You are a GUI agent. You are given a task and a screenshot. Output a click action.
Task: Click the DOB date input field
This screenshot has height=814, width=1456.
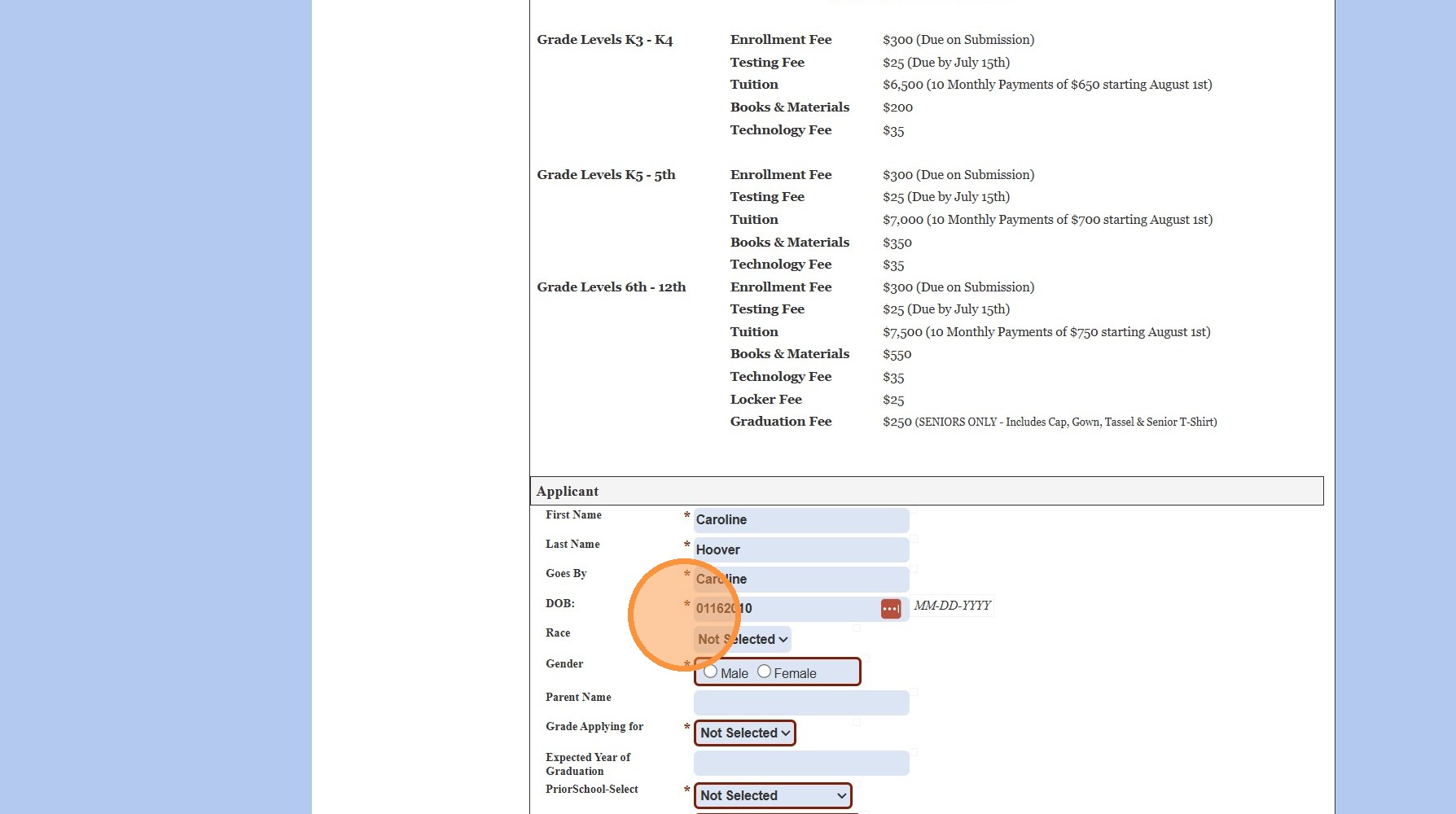pyautogui.click(x=787, y=609)
